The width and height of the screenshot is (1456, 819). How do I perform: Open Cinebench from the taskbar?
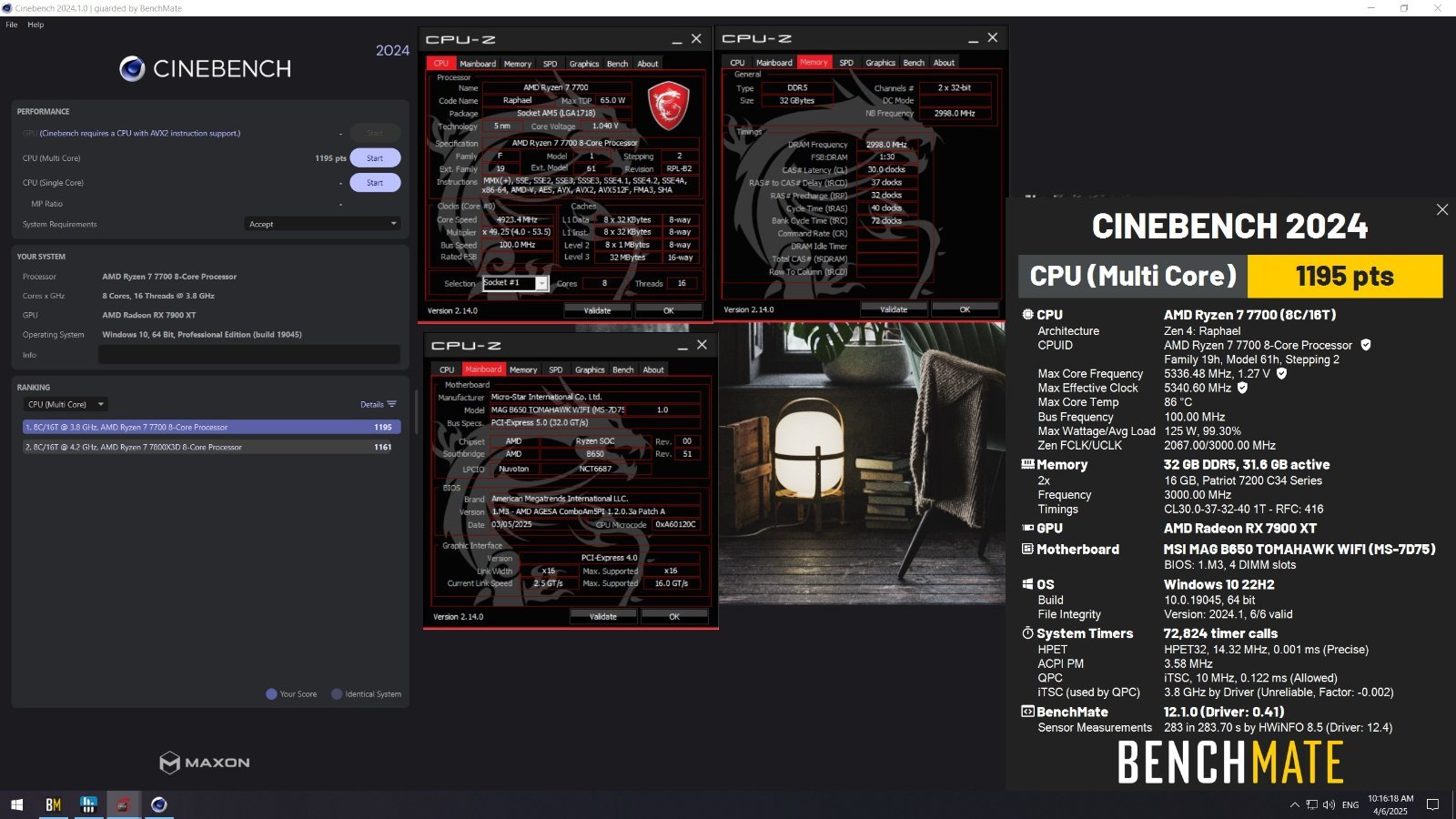pos(159,804)
